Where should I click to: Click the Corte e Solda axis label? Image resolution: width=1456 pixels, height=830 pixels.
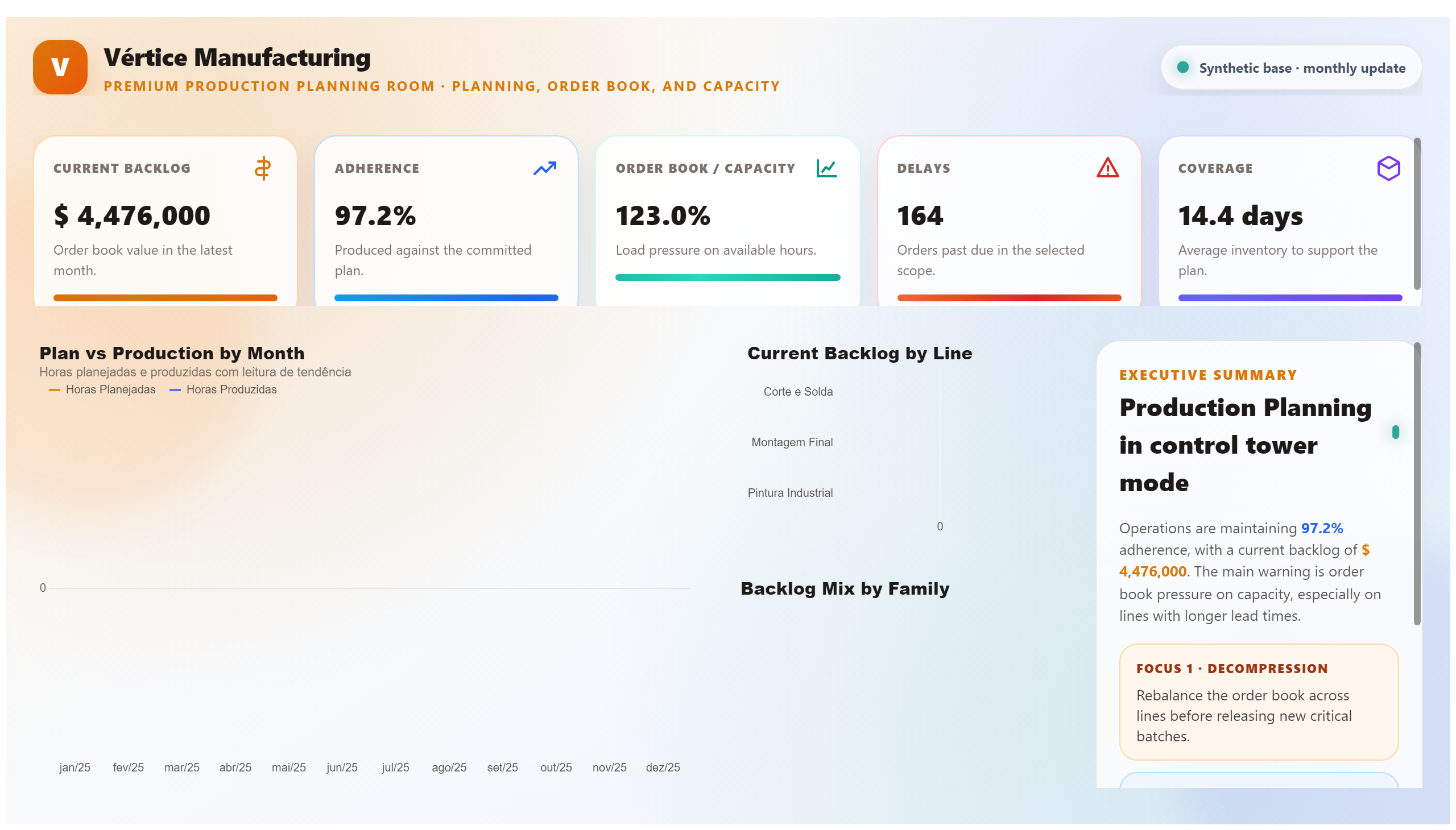click(798, 392)
